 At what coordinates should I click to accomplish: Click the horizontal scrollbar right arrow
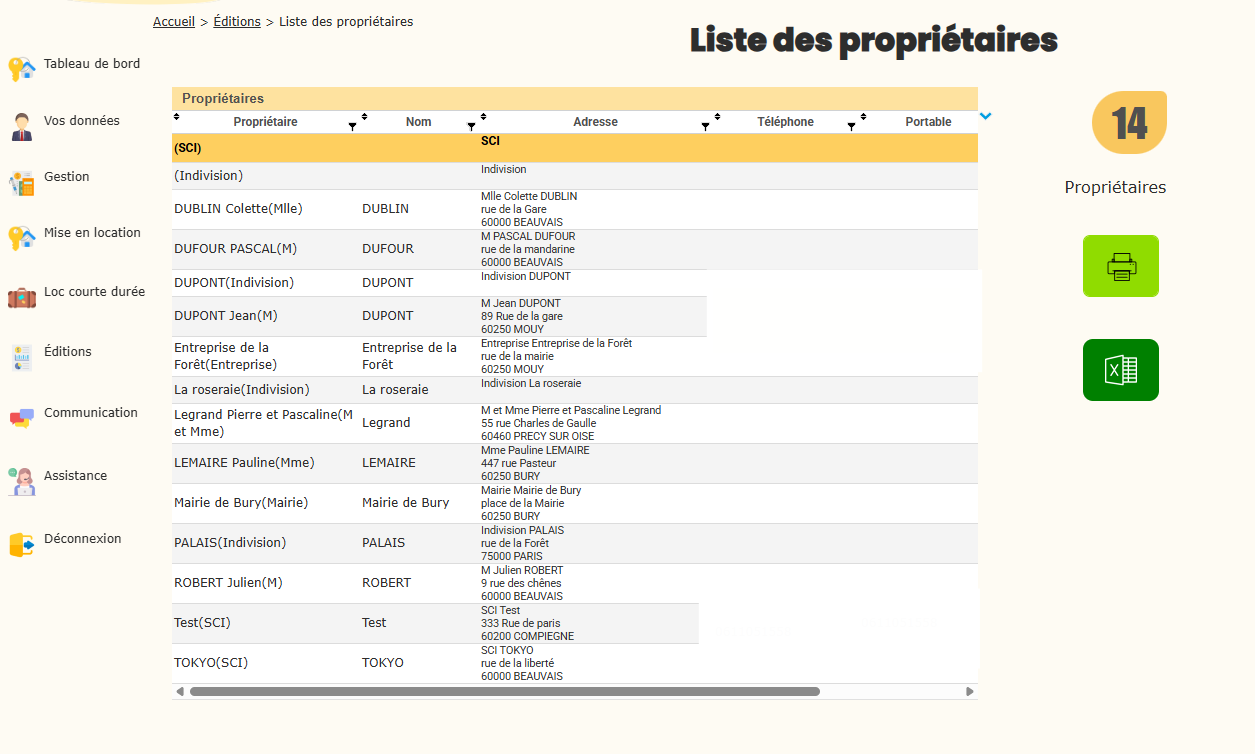tap(969, 691)
